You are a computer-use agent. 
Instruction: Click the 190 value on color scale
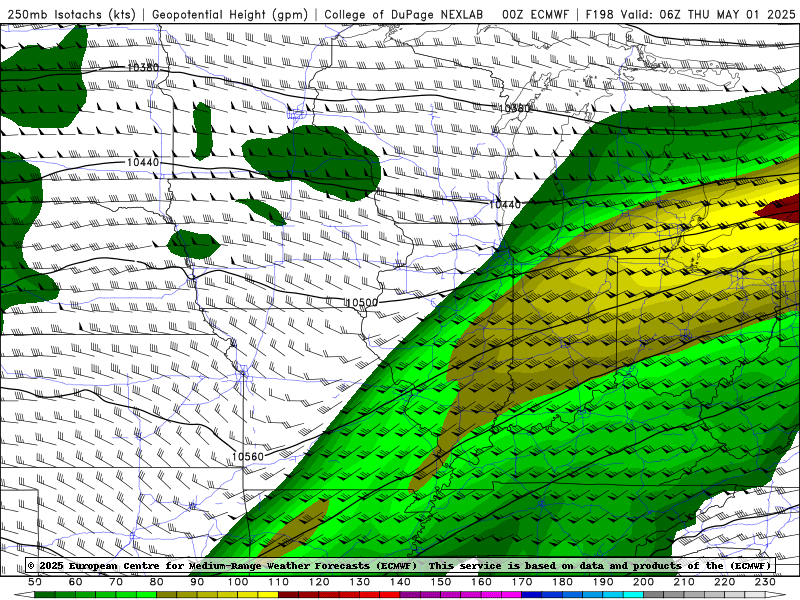pyautogui.click(x=603, y=582)
